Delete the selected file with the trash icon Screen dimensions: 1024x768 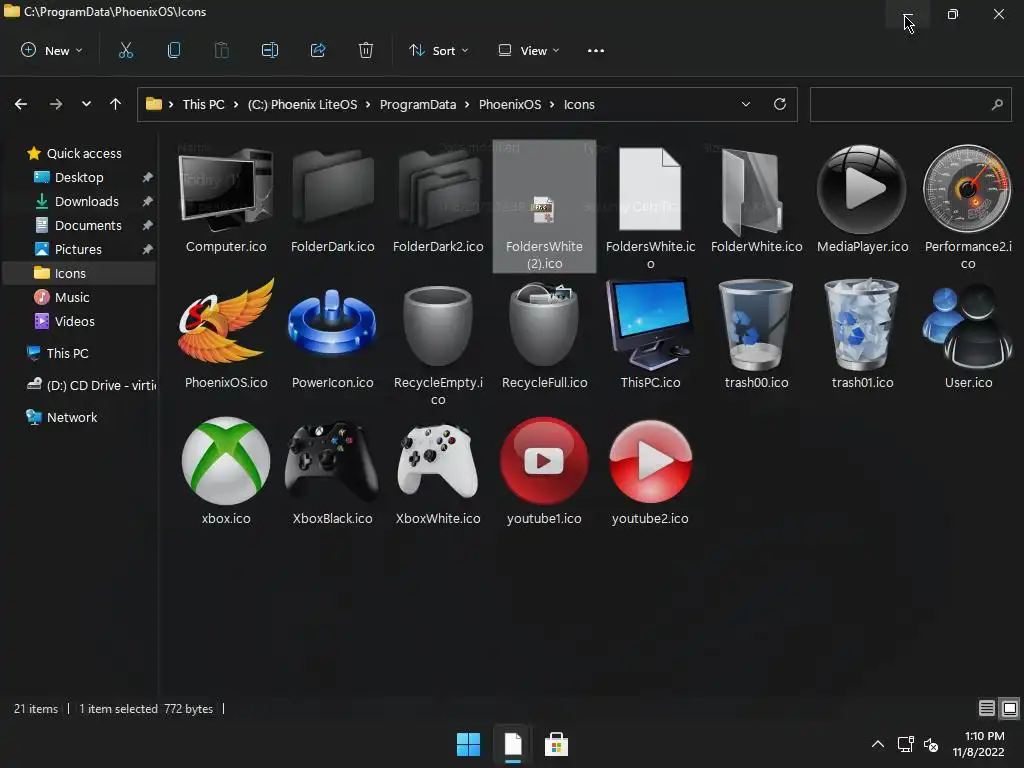[366, 50]
